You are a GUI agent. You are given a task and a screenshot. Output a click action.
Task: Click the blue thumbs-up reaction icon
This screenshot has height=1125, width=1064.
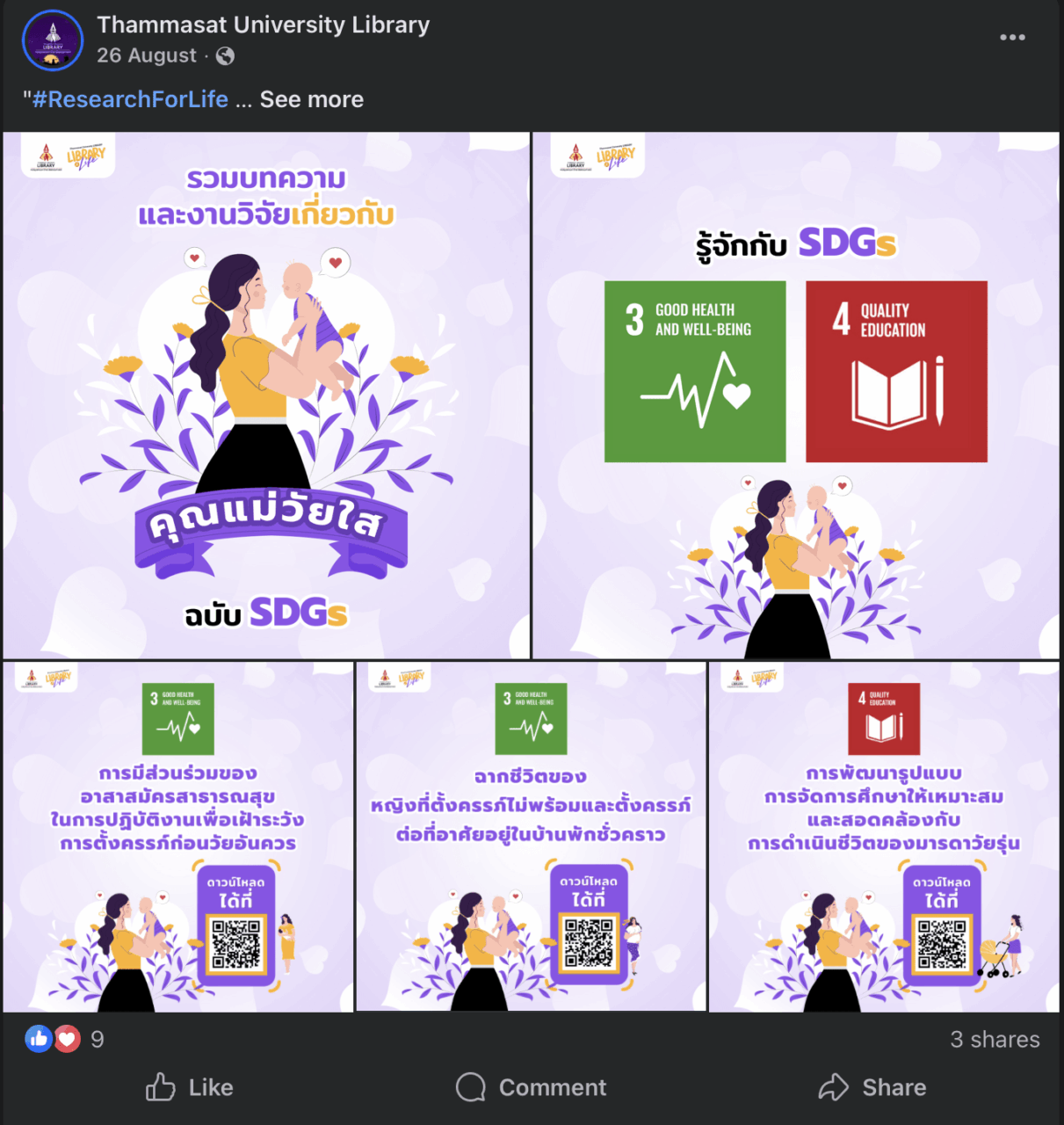tap(39, 1039)
